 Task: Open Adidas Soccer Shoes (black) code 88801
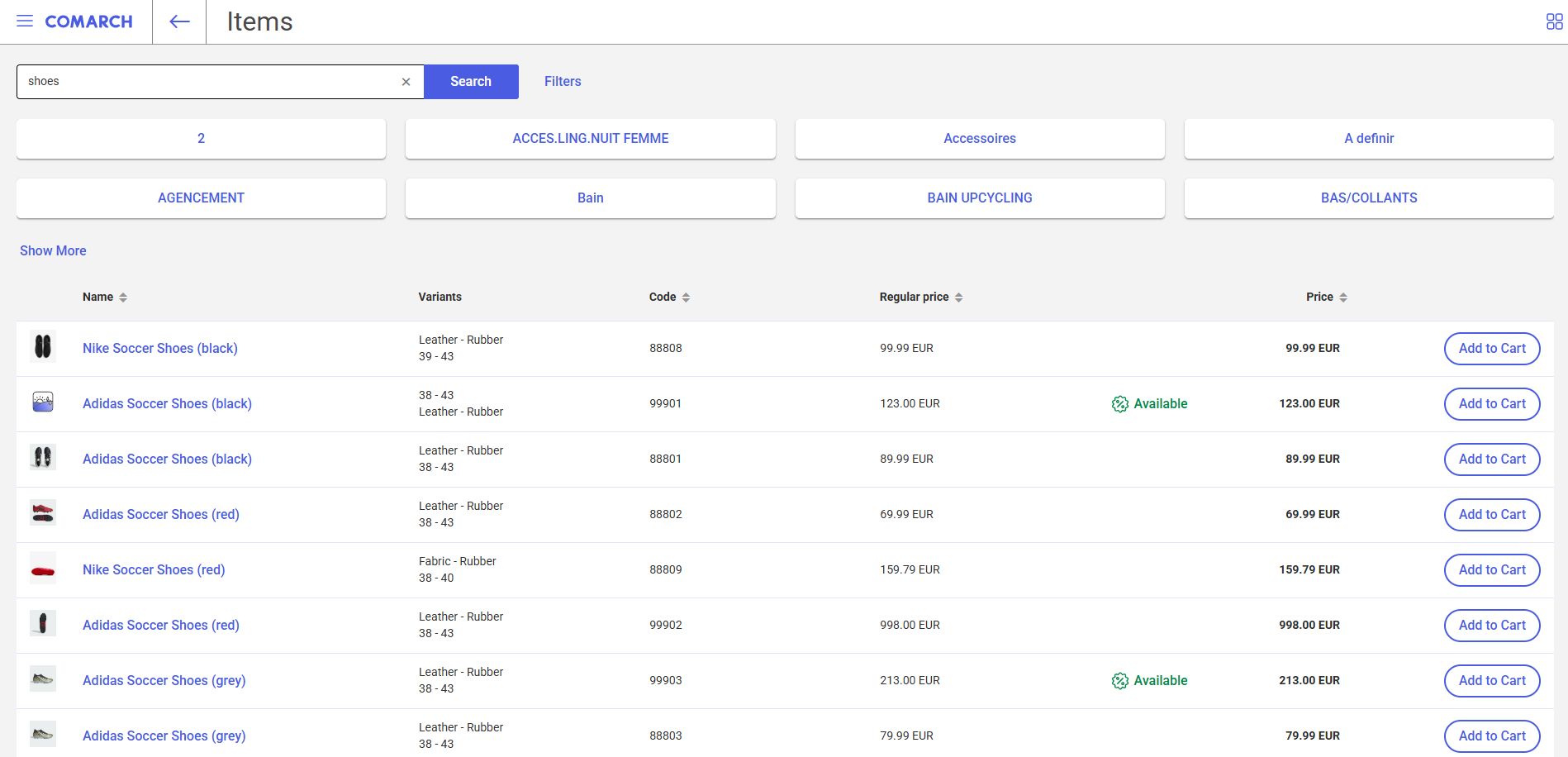click(167, 459)
